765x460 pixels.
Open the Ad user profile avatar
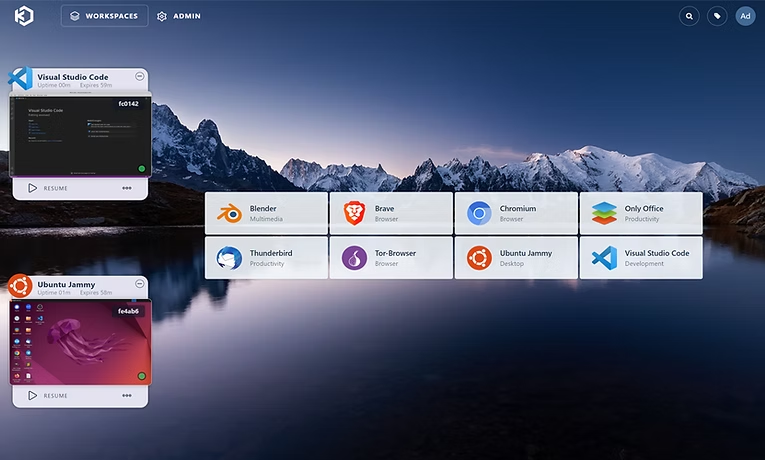(745, 16)
